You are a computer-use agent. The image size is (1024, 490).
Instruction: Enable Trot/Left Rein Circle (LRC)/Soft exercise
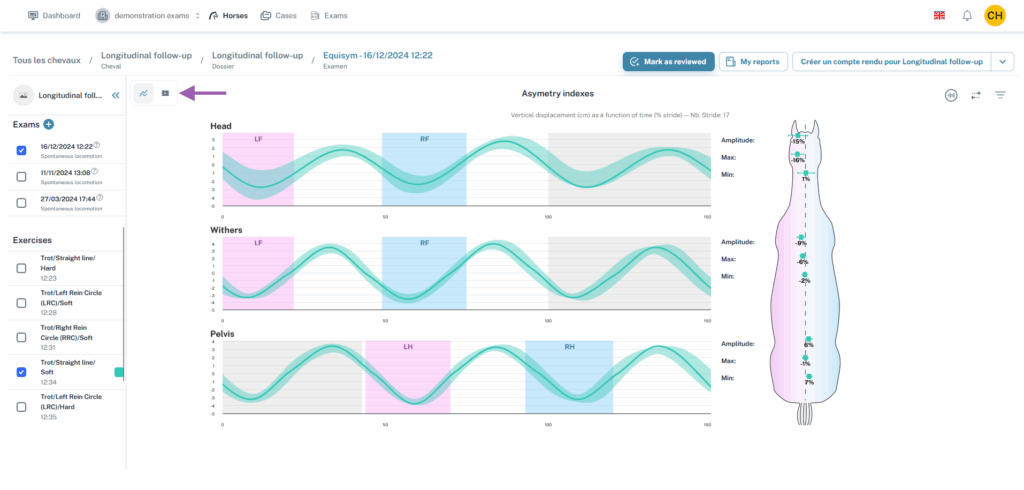(22, 302)
